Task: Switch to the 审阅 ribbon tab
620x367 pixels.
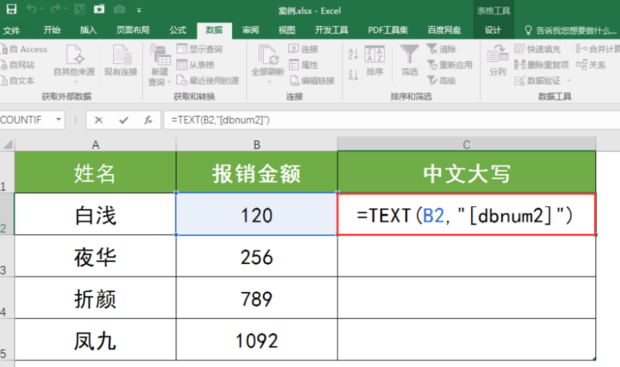Action: click(250, 30)
